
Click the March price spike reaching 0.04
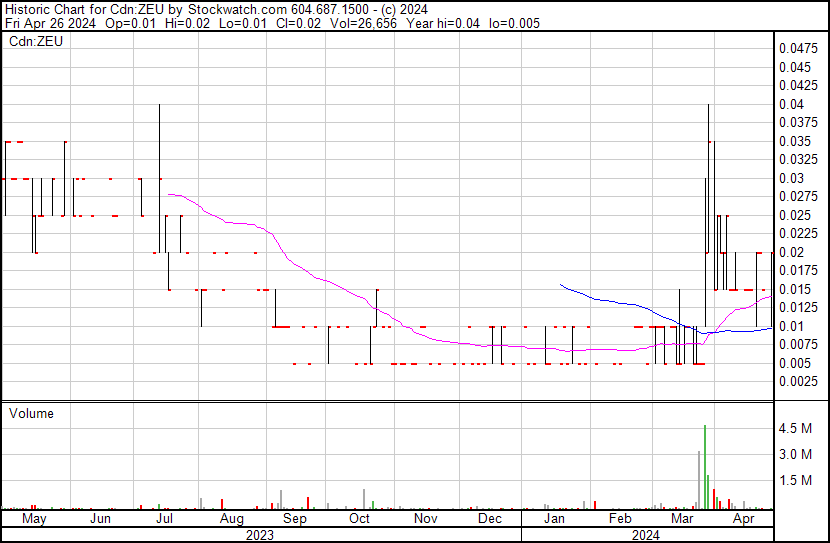[708, 178]
